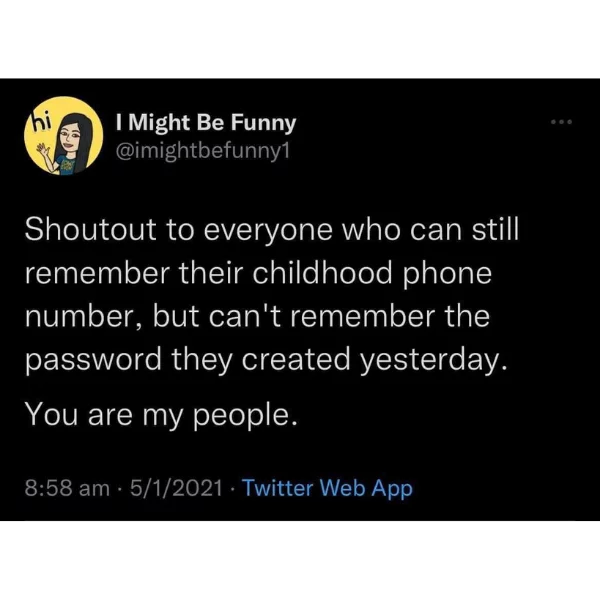This screenshot has height=600, width=600.
Task: Click the waving hand of the avatar cartoon
Action: click(43, 150)
